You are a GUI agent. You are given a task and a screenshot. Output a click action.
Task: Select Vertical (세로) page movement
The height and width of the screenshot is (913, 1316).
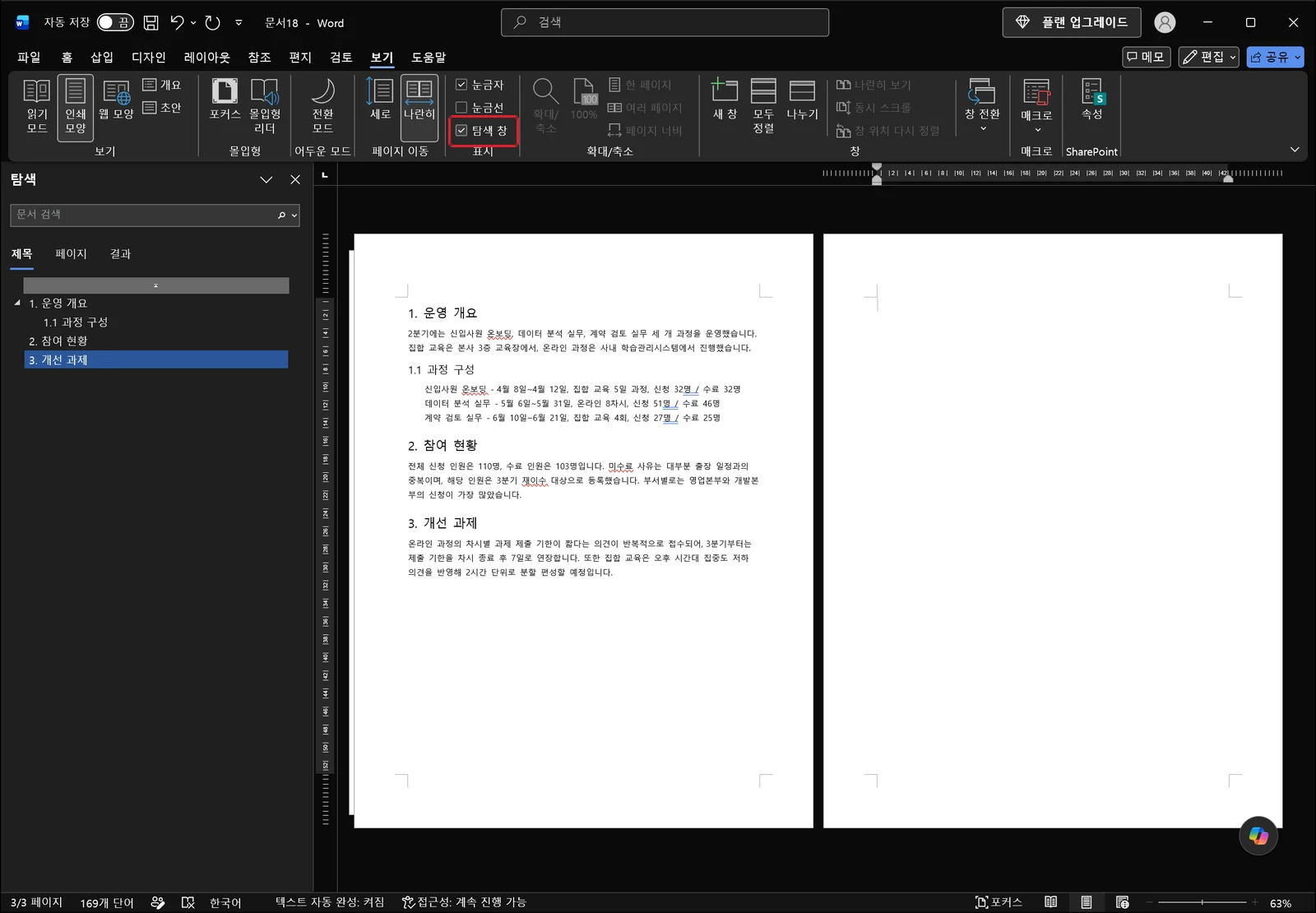pos(380,100)
